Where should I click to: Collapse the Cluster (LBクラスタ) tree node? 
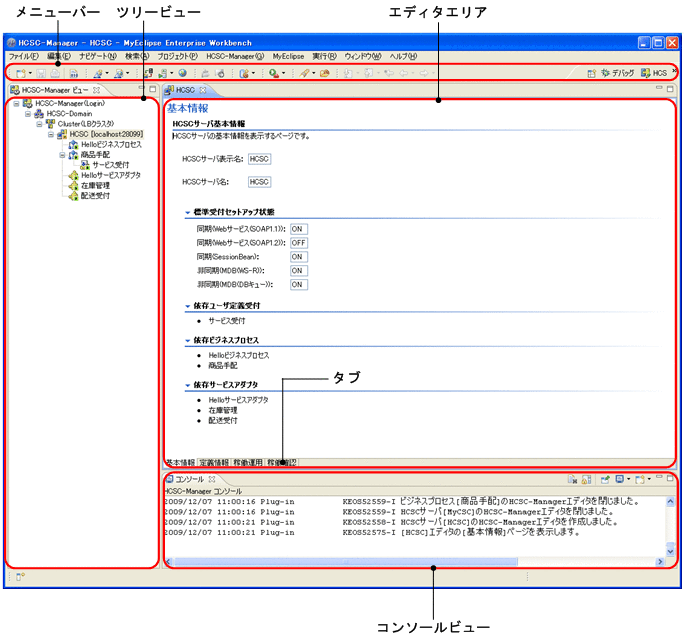point(40,124)
